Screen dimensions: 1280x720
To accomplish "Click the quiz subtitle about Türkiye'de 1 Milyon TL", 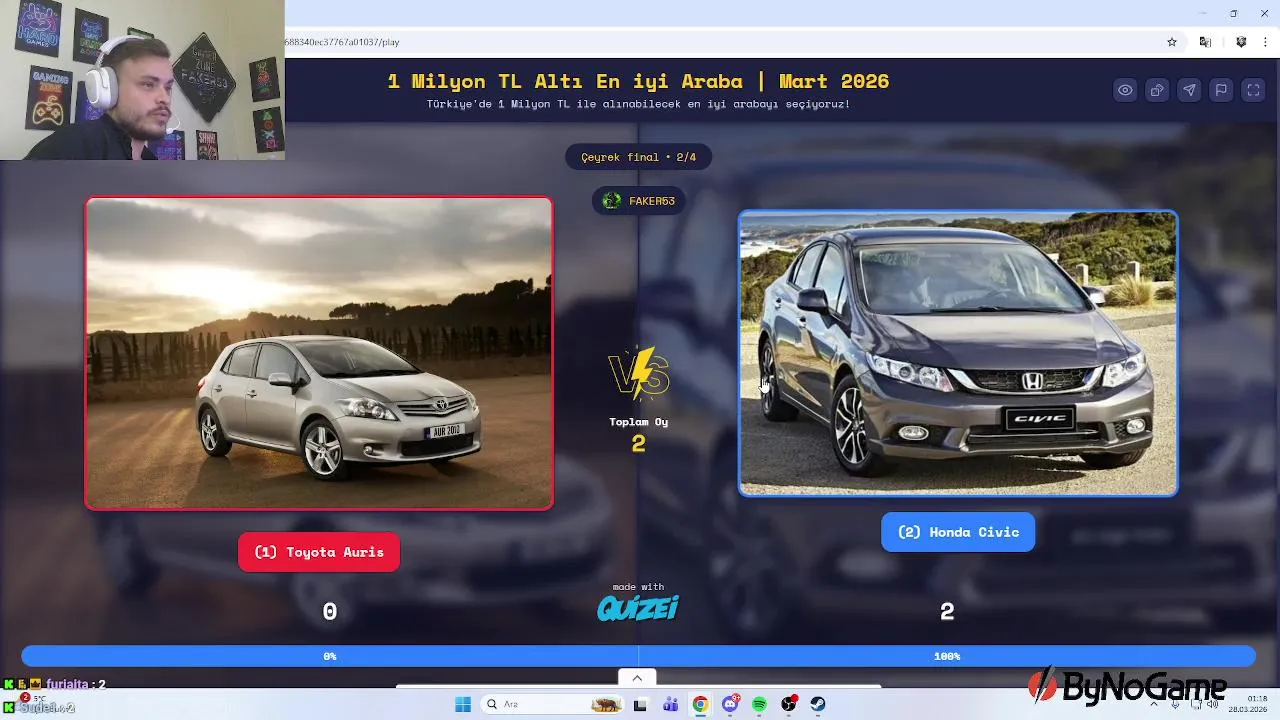I will 638,104.
